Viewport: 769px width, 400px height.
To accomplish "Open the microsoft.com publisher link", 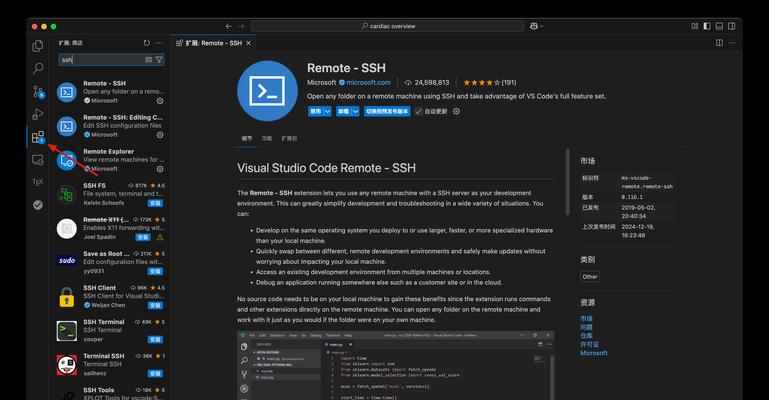I will [x=368, y=82].
